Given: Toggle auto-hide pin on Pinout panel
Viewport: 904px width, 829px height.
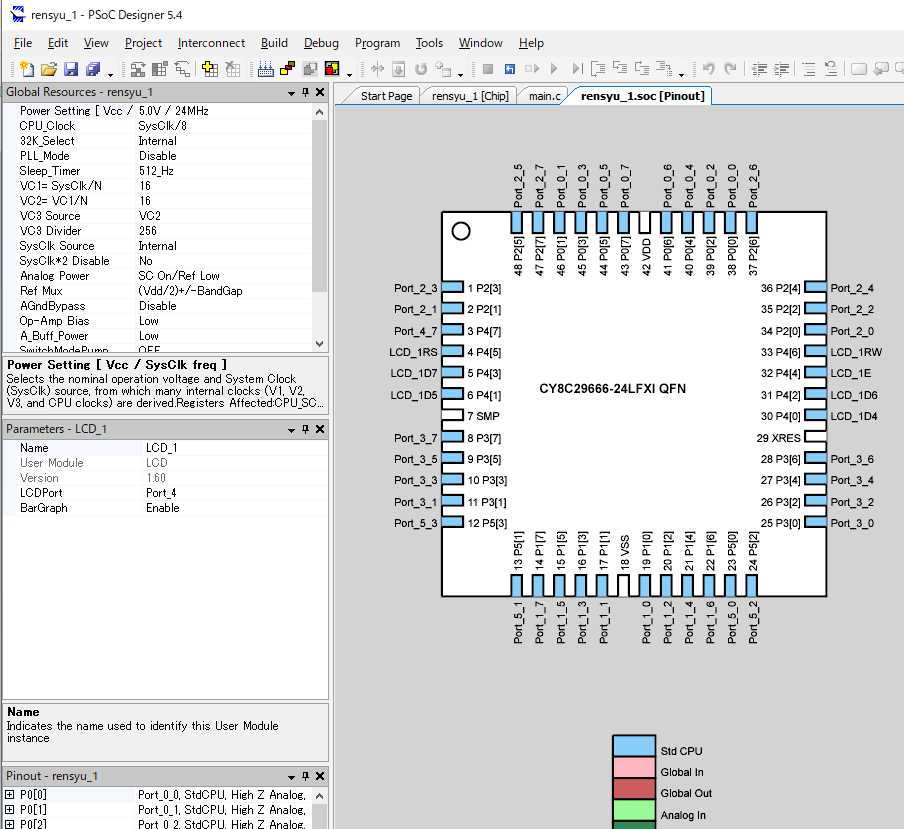Looking at the screenshot, I should tap(306, 776).
